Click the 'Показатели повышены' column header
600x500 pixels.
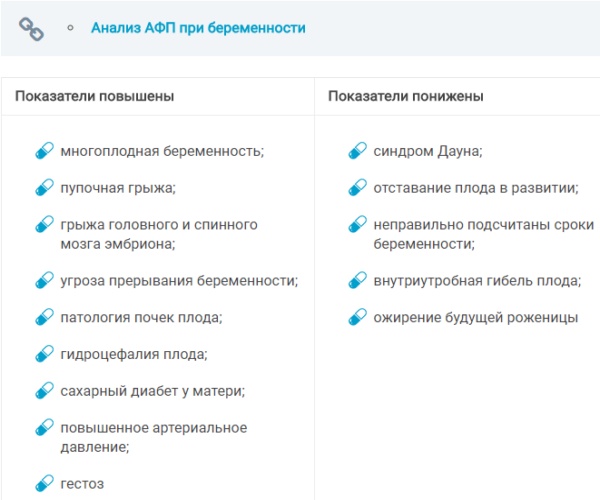[x=95, y=97]
